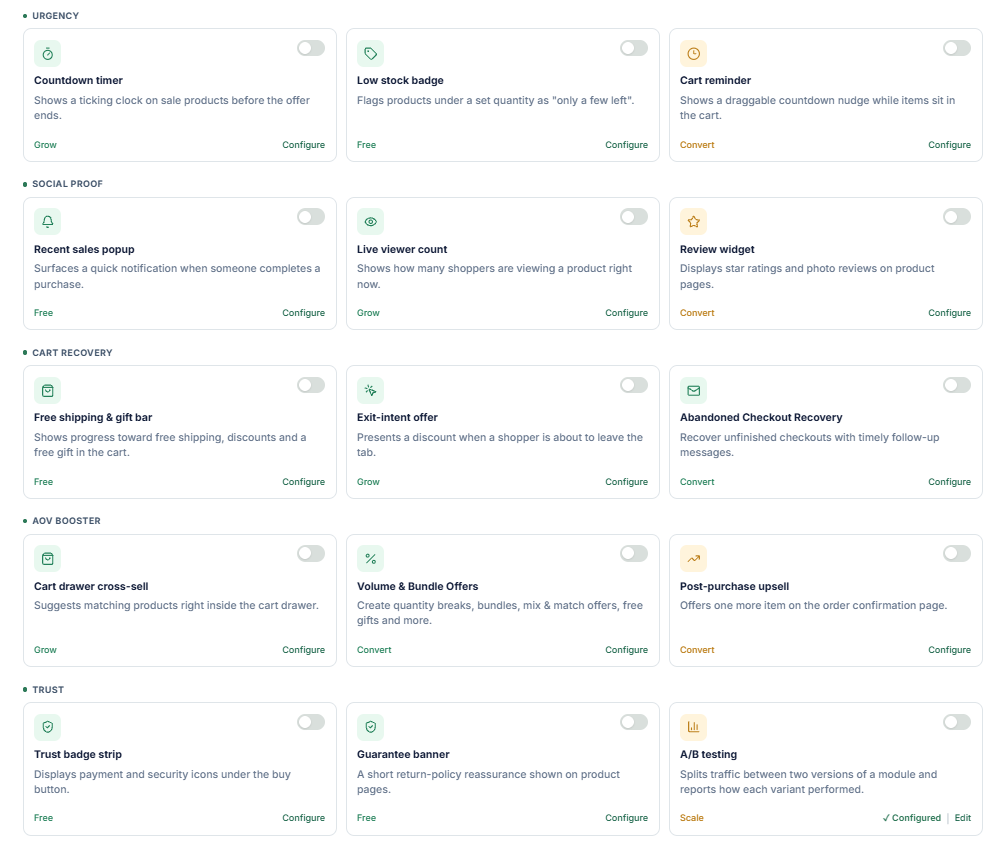Enable Free shipping & gift bar toggle
Image resolution: width=1008 pixels, height=855 pixels.
(x=311, y=385)
